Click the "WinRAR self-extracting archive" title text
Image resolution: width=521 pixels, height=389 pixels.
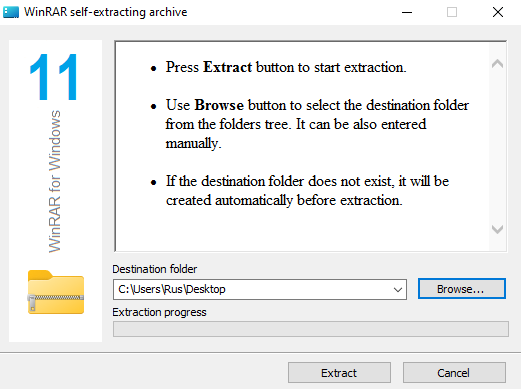tap(106, 12)
